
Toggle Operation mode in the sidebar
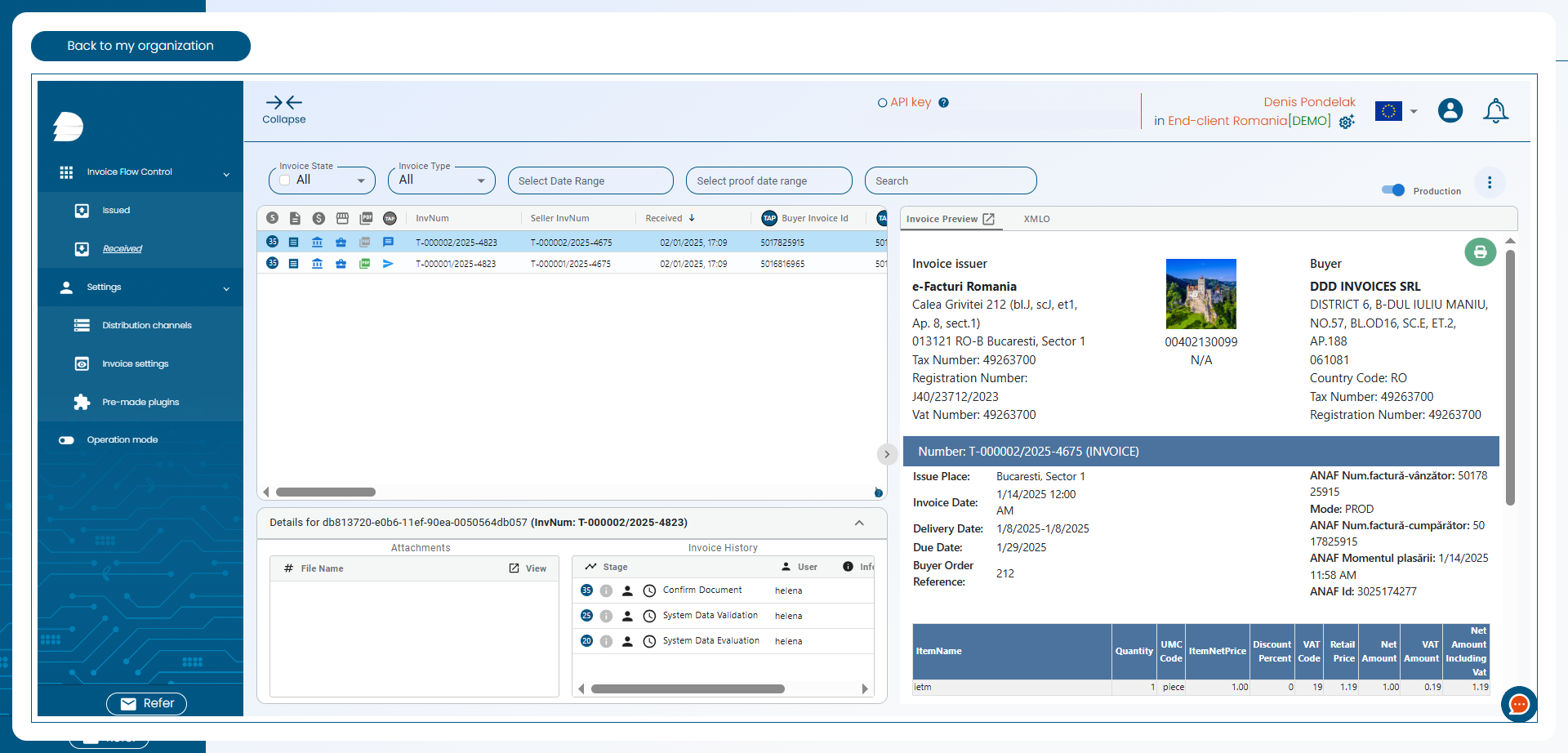click(67, 440)
